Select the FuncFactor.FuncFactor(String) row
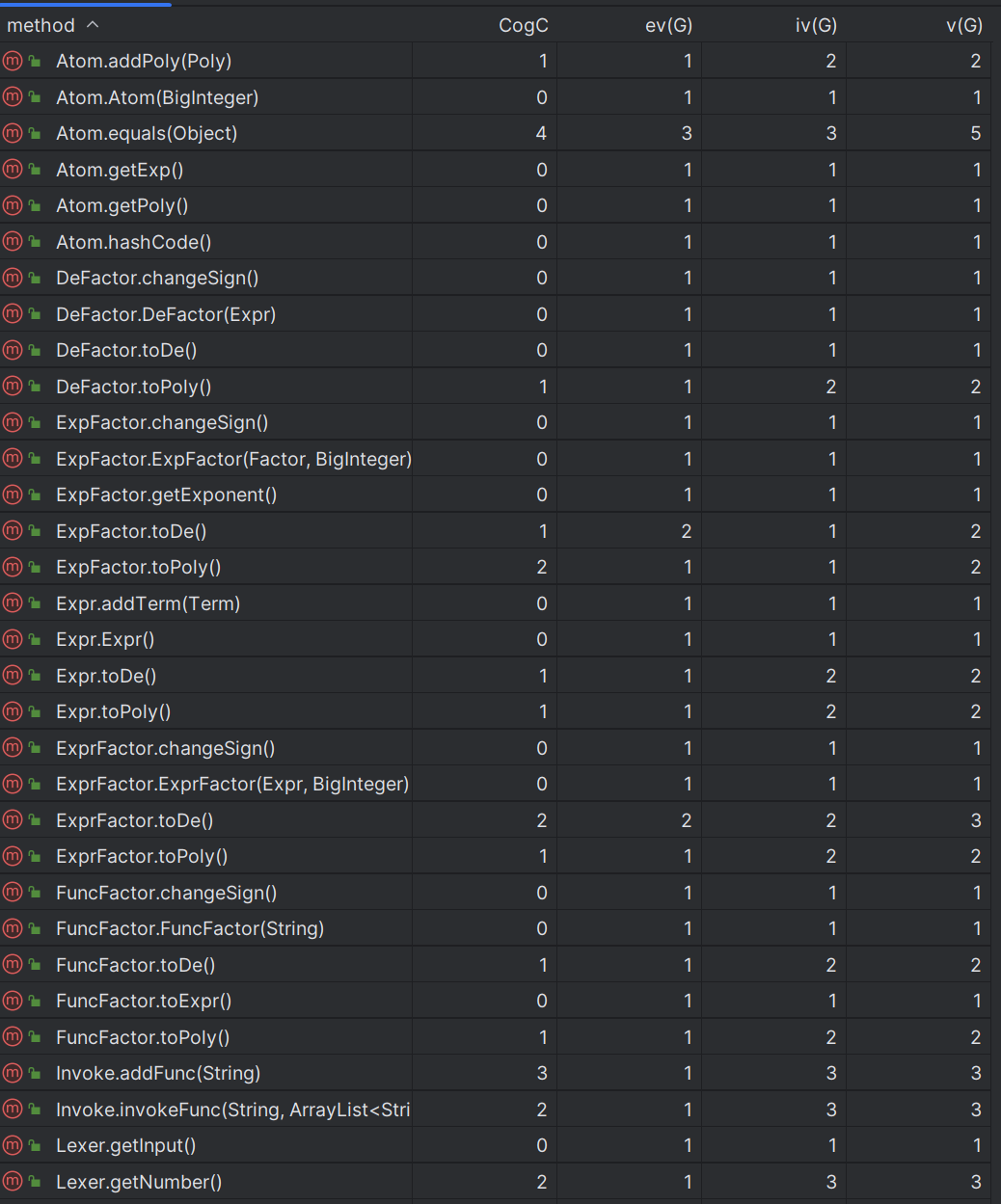 tap(500, 929)
